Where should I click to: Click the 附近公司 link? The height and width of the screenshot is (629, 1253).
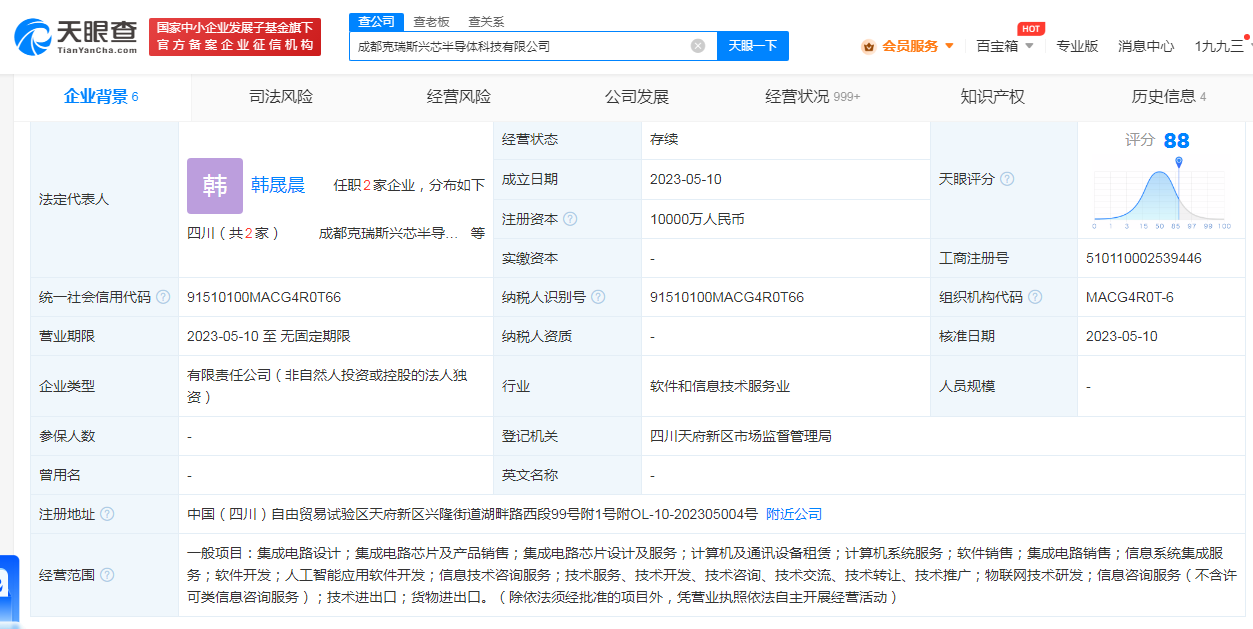pyautogui.click(x=794, y=514)
